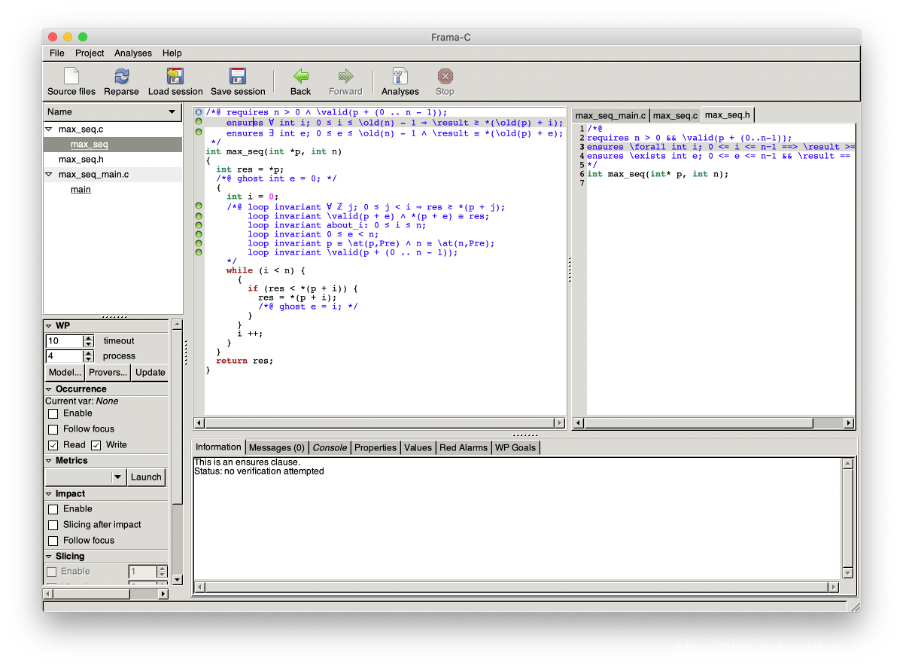This screenshot has width=904, height=668.
Task: Click the information panel vertical scrollbar
Action: click(848, 518)
